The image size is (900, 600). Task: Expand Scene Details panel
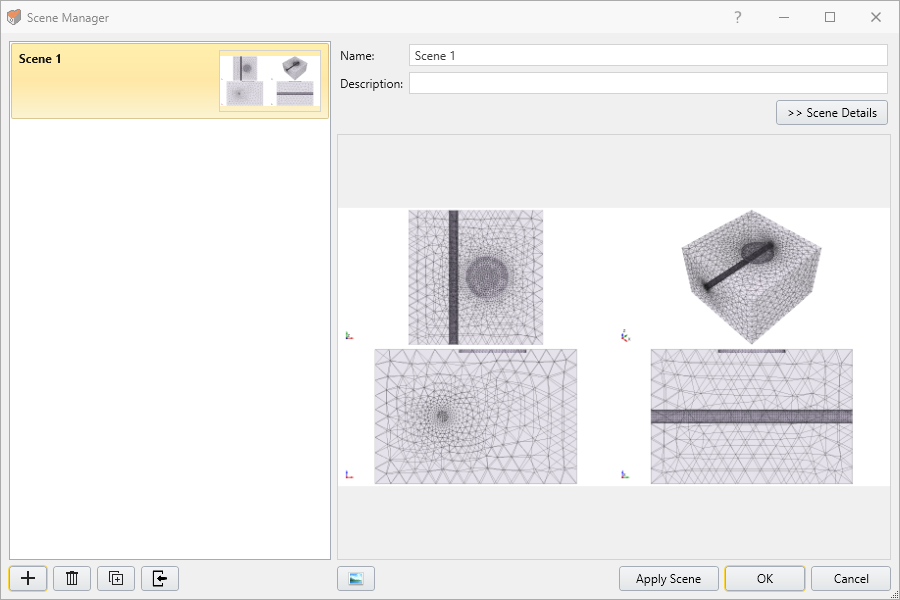[832, 113]
